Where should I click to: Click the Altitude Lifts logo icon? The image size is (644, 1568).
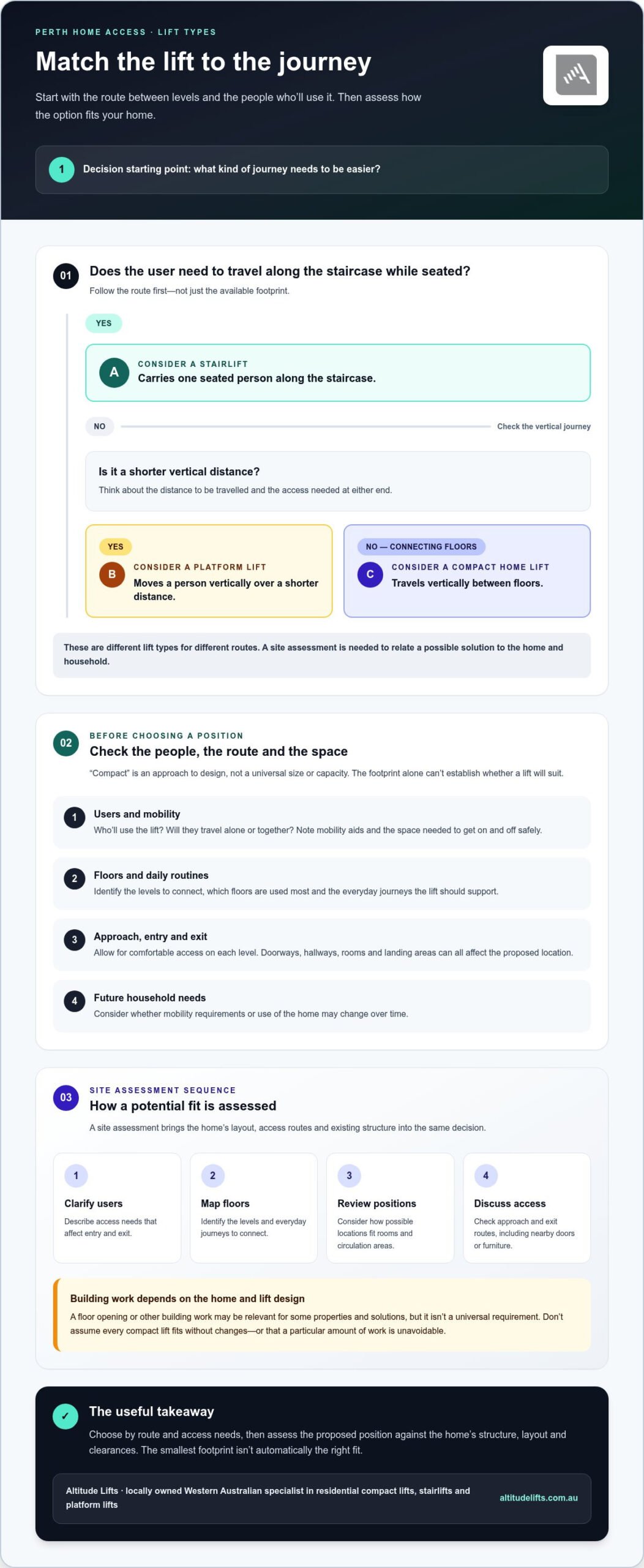[575, 75]
